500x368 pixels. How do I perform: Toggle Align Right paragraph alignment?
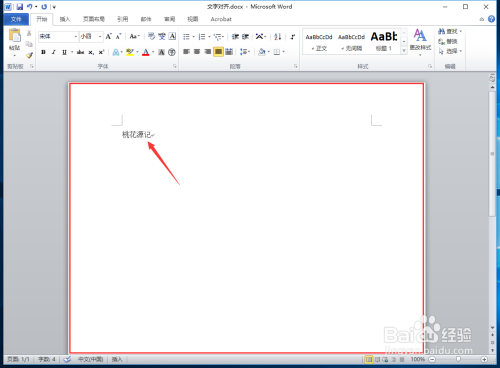click(208, 52)
